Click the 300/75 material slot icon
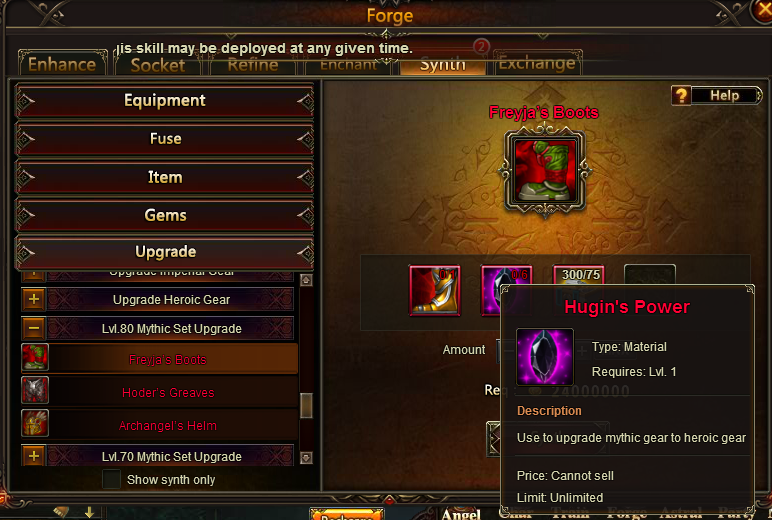The image size is (772, 520). pyautogui.click(x=579, y=275)
